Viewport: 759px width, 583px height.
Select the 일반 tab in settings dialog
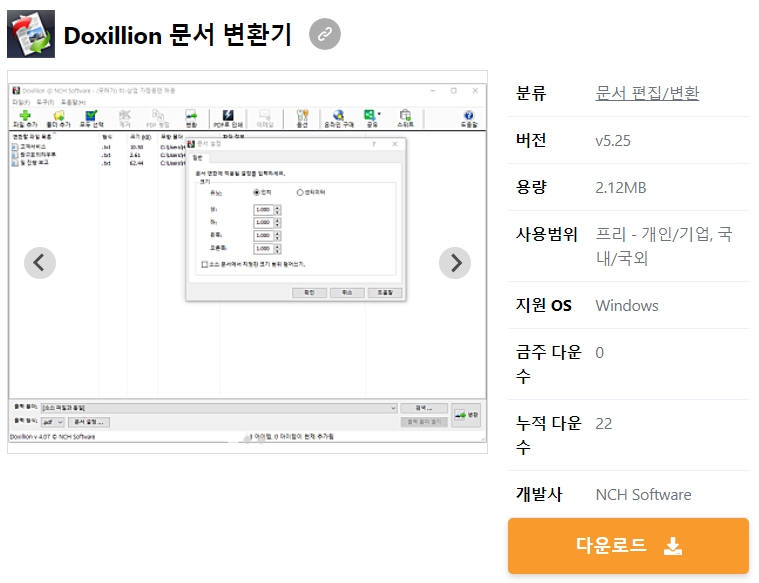198,158
